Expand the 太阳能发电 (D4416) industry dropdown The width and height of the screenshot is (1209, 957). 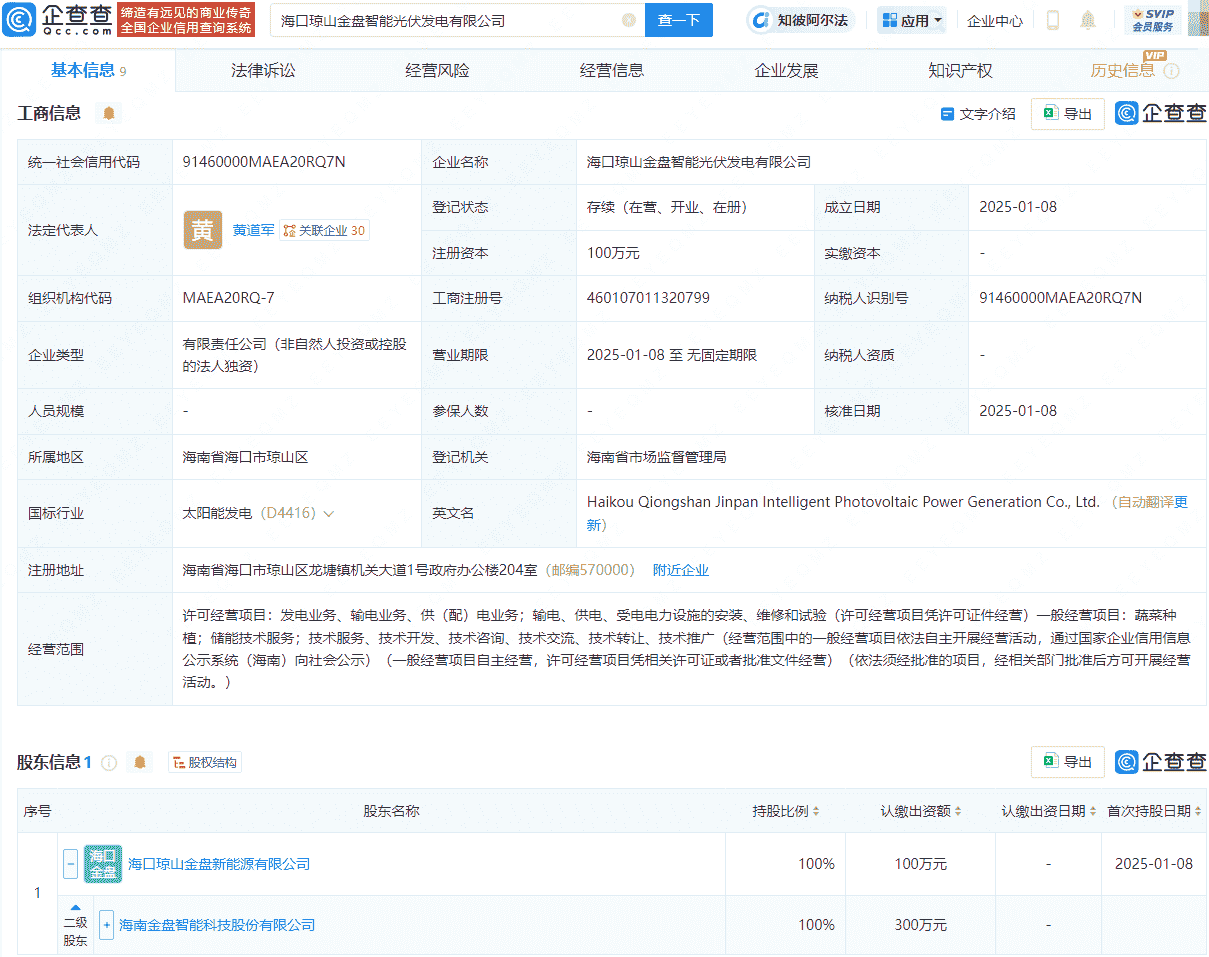coord(328,512)
